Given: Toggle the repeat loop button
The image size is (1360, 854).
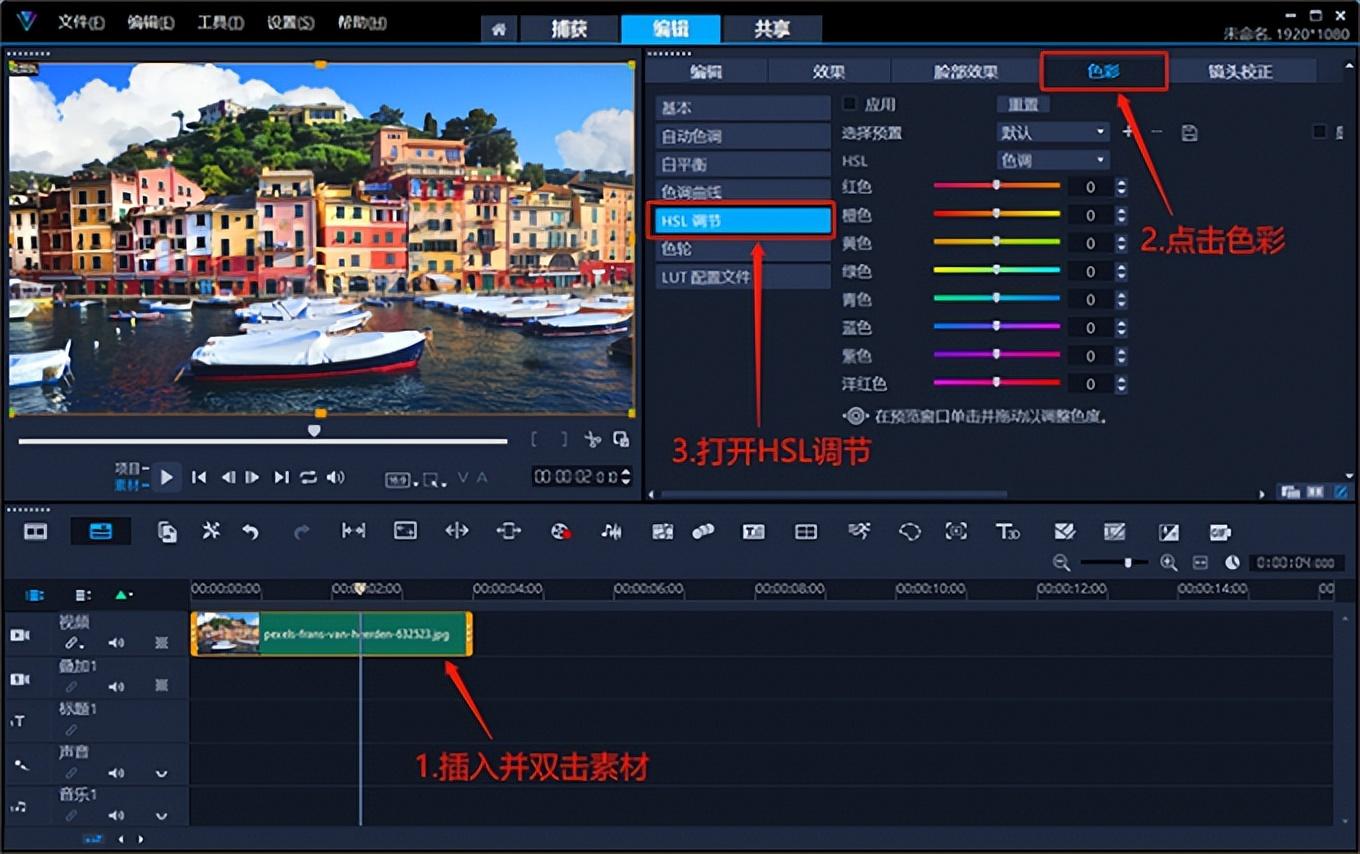Looking at the screenshot, I should point(309,478).
